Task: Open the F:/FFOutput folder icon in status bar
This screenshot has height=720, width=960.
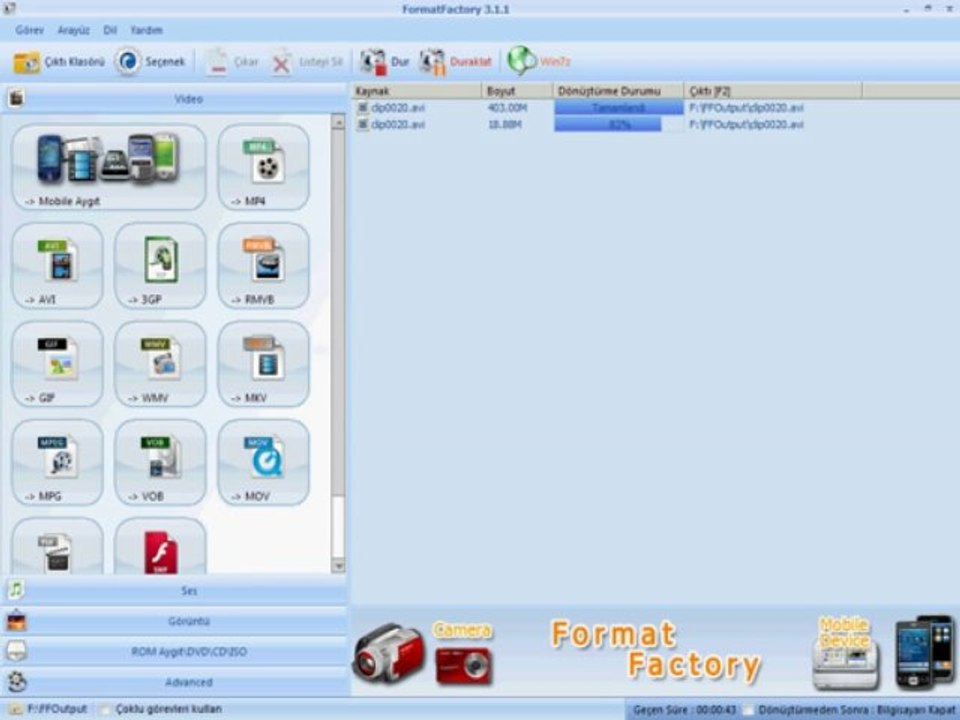Action: coord(17,710)
